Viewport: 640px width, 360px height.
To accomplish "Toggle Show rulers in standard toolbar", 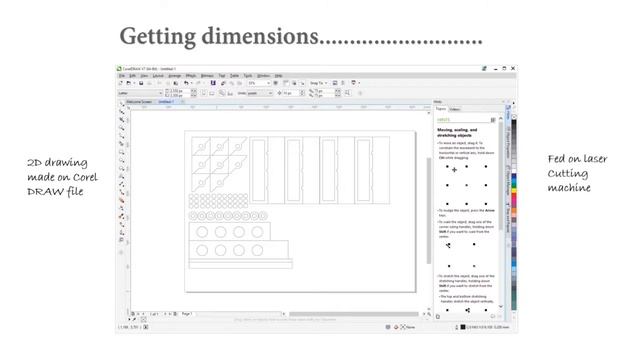I will point(286,83).
